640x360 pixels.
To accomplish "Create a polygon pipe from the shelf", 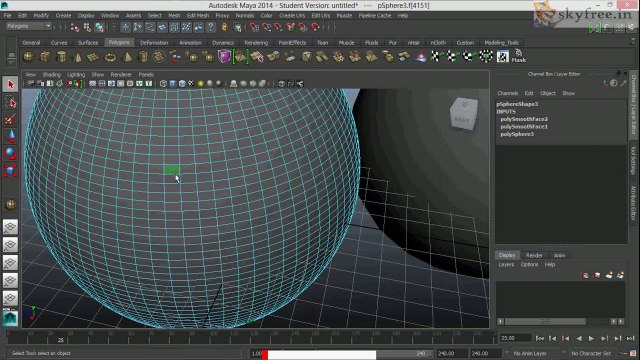I will pos(143,57).
